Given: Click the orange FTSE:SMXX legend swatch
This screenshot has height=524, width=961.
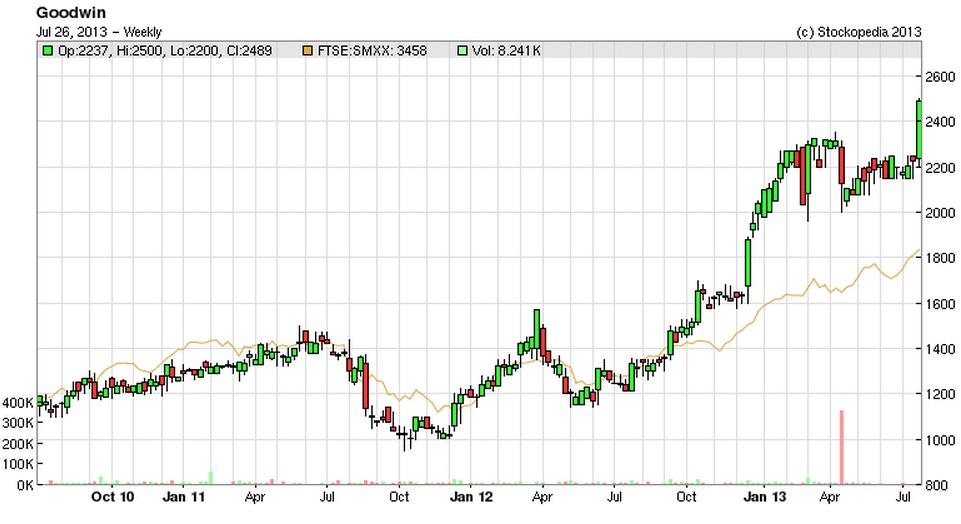Looking at the screenshot, I should [308, 51].
